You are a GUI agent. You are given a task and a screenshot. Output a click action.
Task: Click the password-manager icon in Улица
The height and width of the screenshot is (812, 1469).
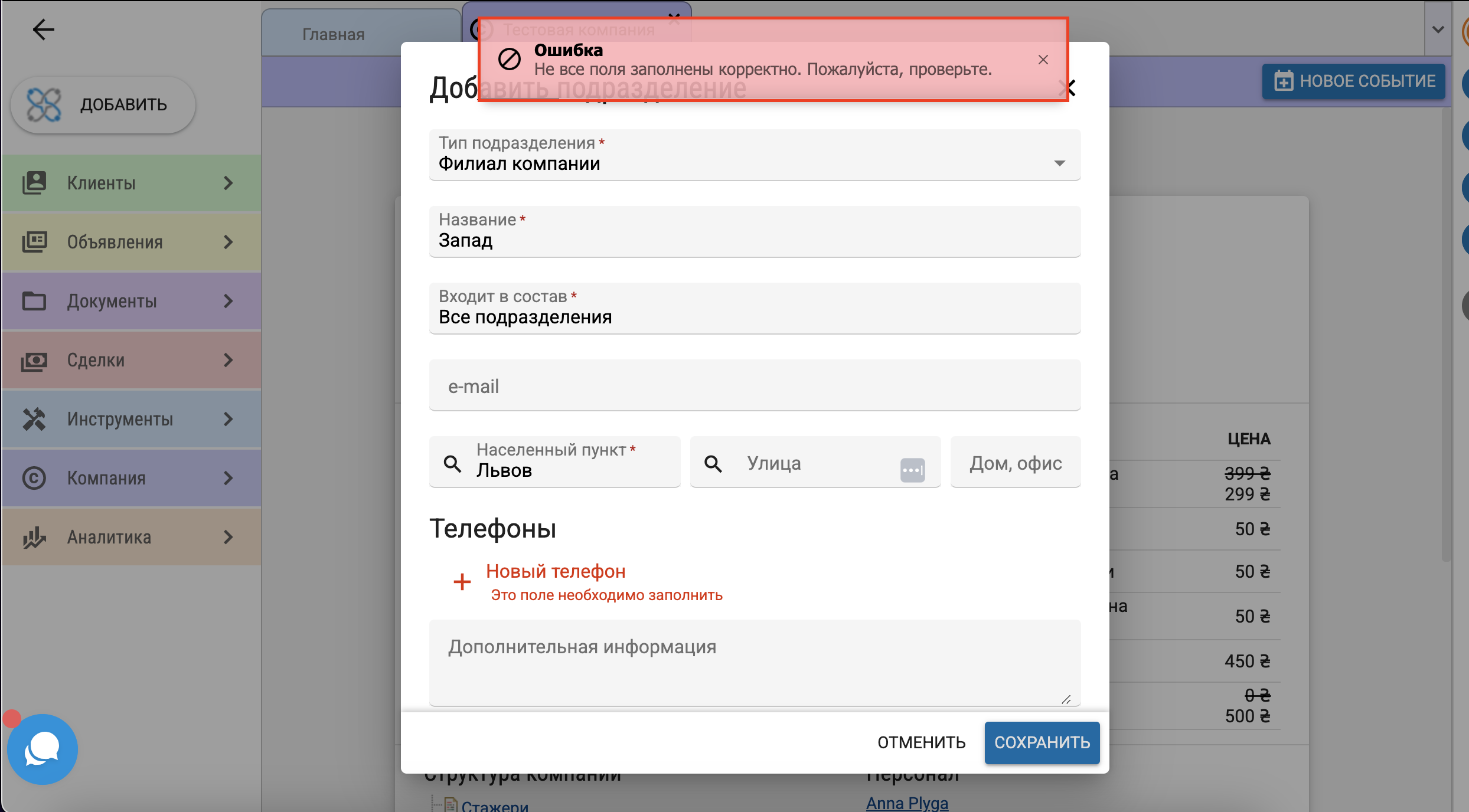point(913,470)
